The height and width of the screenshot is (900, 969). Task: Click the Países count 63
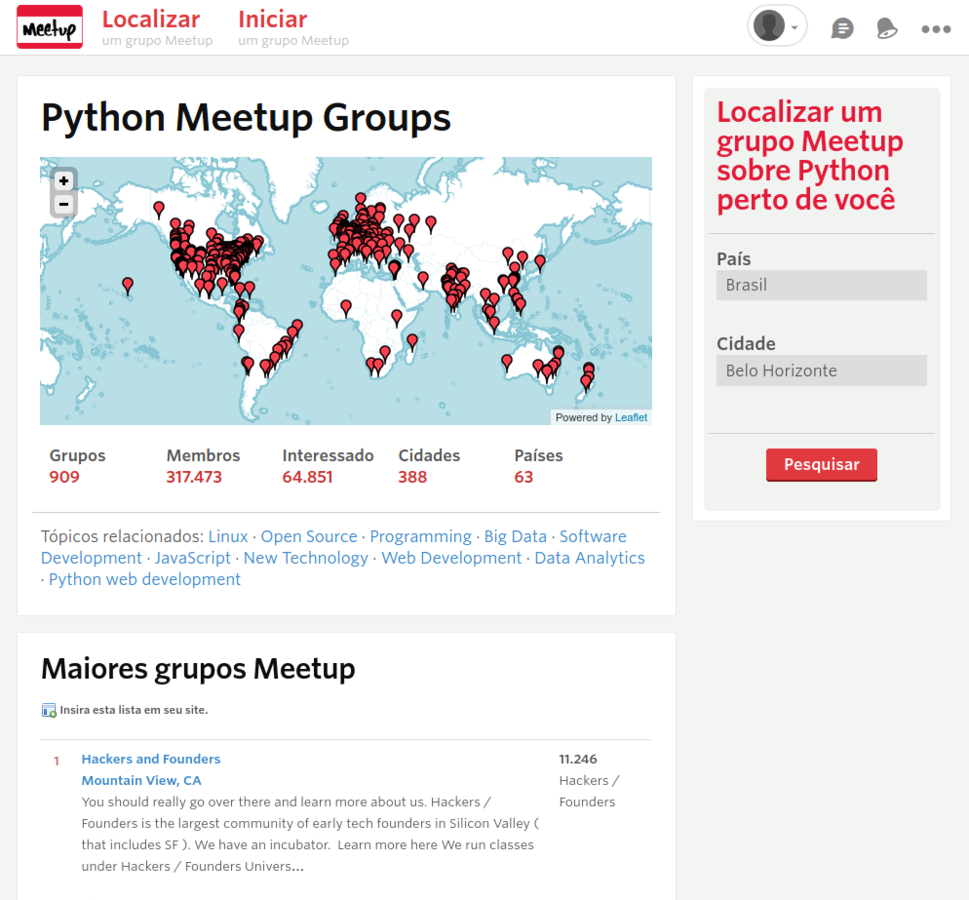point(523,477)
